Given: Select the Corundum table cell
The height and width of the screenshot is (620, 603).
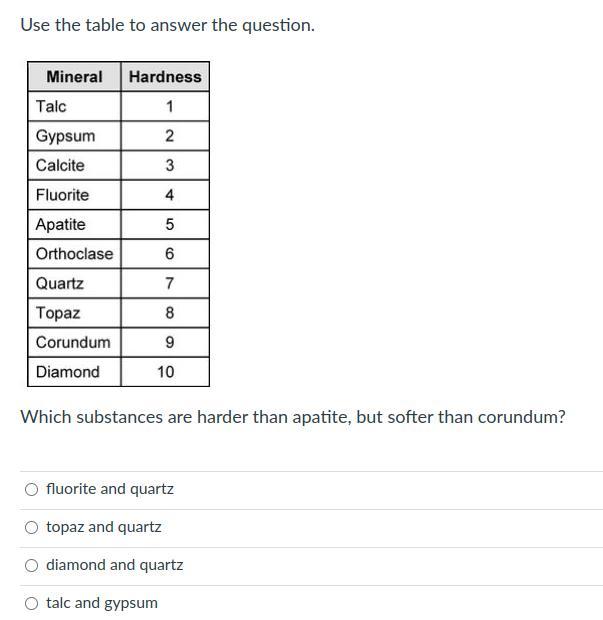Looking at the screenshot, I should click(73, 342).
